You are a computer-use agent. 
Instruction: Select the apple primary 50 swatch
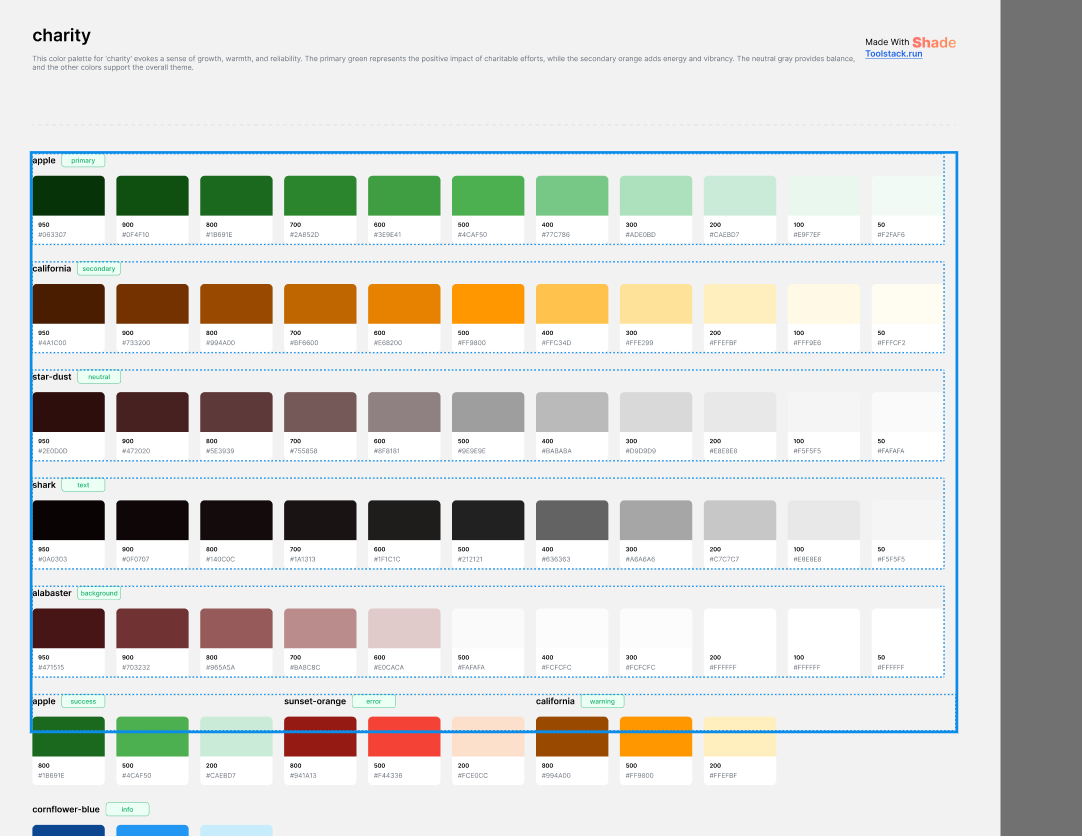click(907, 196)
